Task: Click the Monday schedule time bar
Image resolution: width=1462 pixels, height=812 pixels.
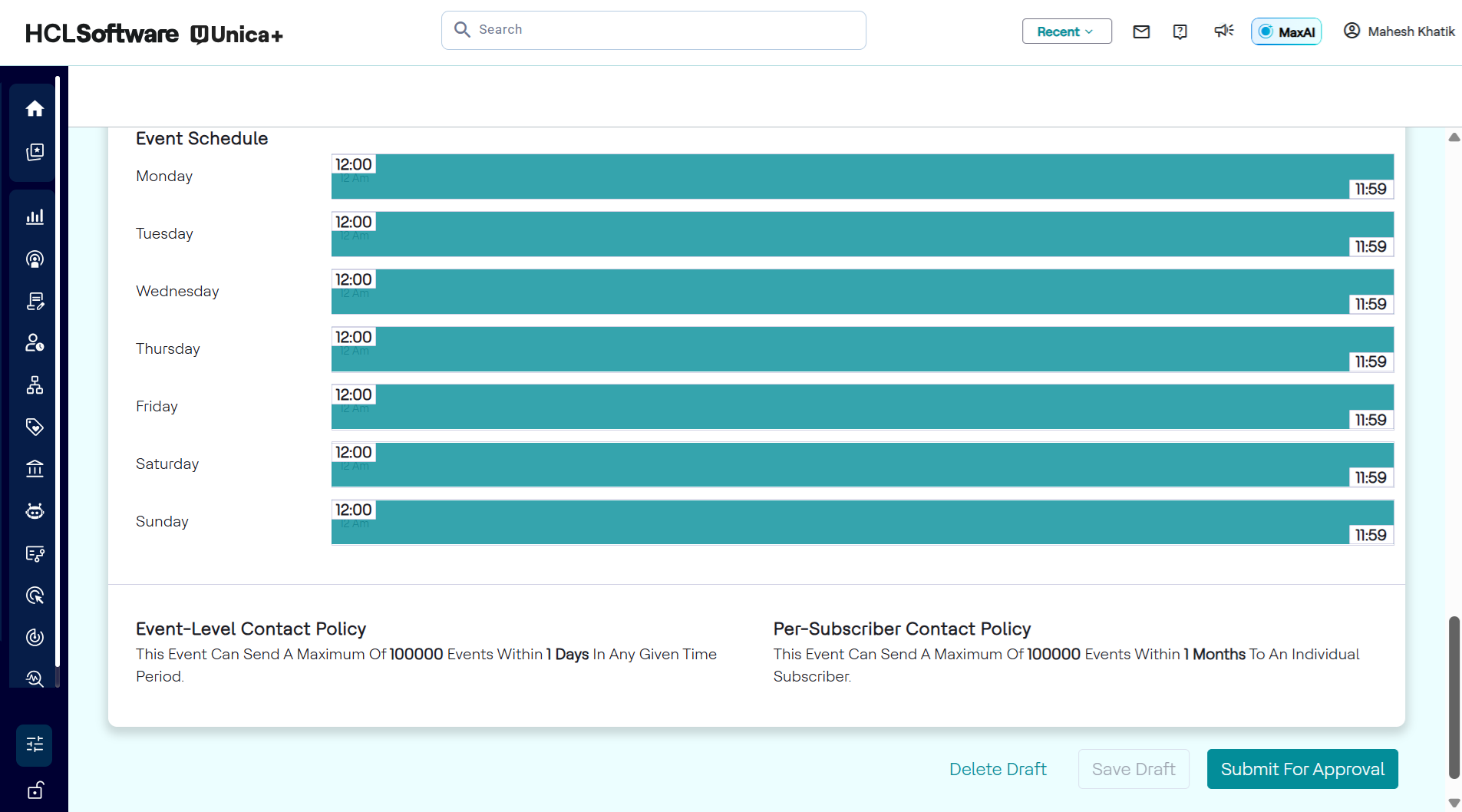Action: pos(863,177)
